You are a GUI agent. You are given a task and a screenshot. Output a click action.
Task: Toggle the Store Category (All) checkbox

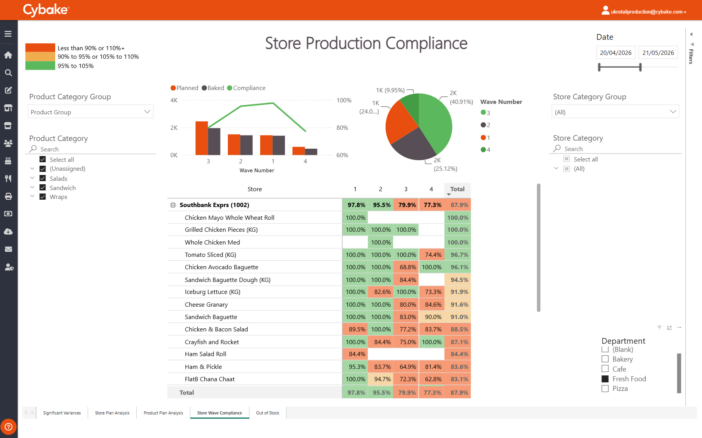(566, 169)
